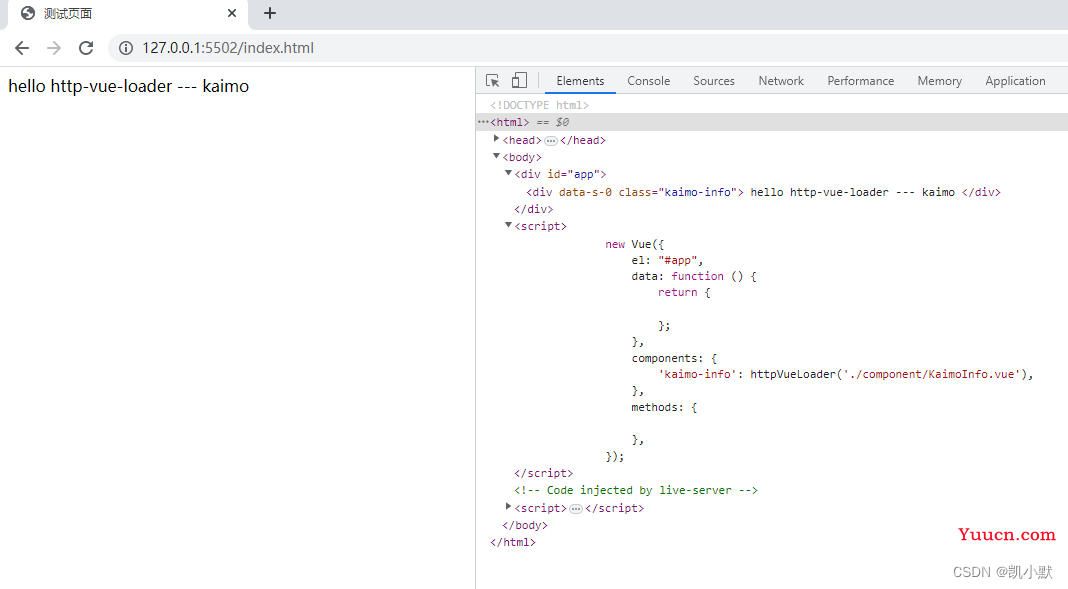Screen dimensions: 1068x589
Task: Open the Performance panel
Action: pyautogui.click(x=860, y=80)
